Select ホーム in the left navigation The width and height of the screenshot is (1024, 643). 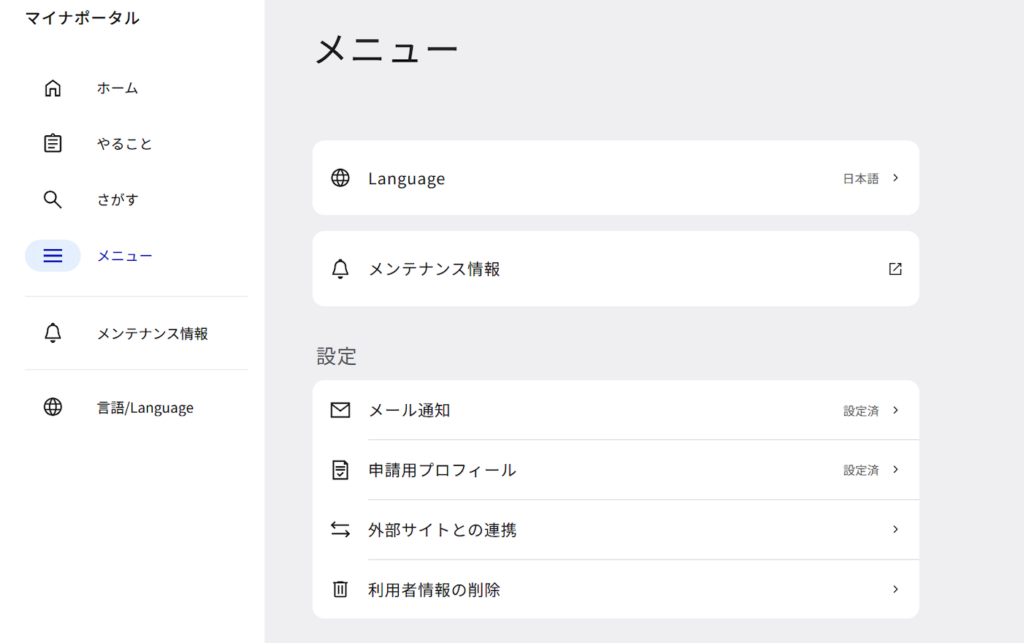click(117, 88)
